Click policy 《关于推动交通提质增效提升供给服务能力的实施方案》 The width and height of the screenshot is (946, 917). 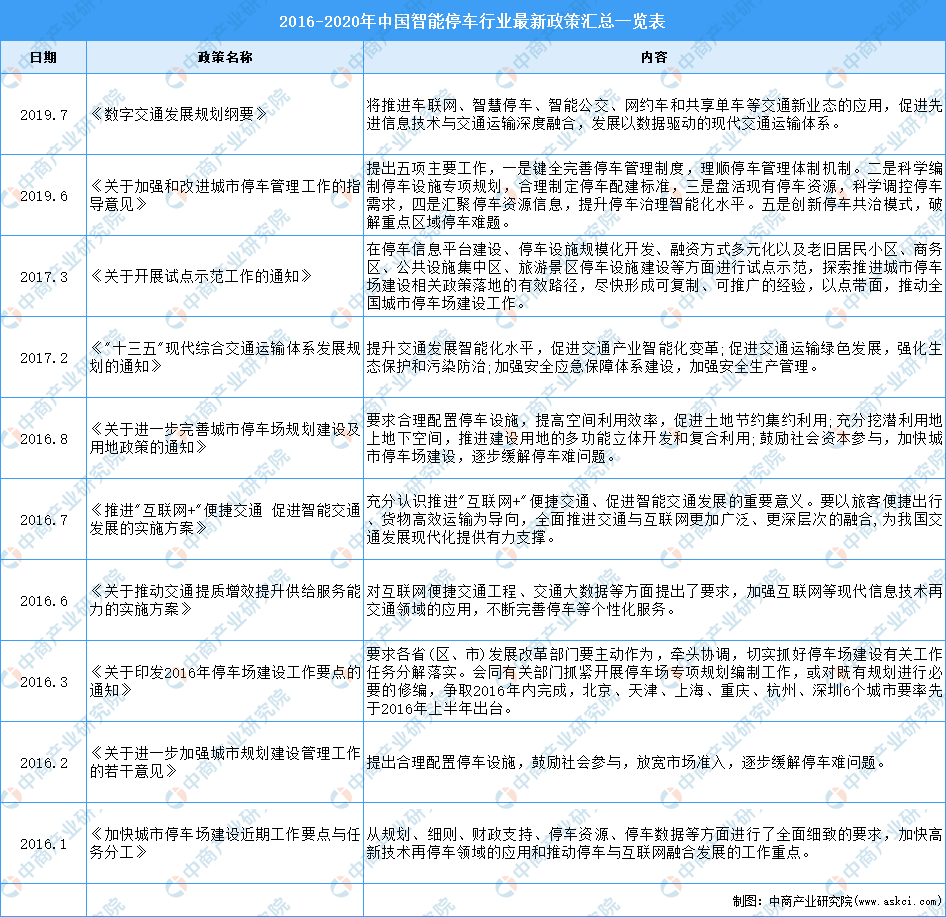[x=225, y=600]
